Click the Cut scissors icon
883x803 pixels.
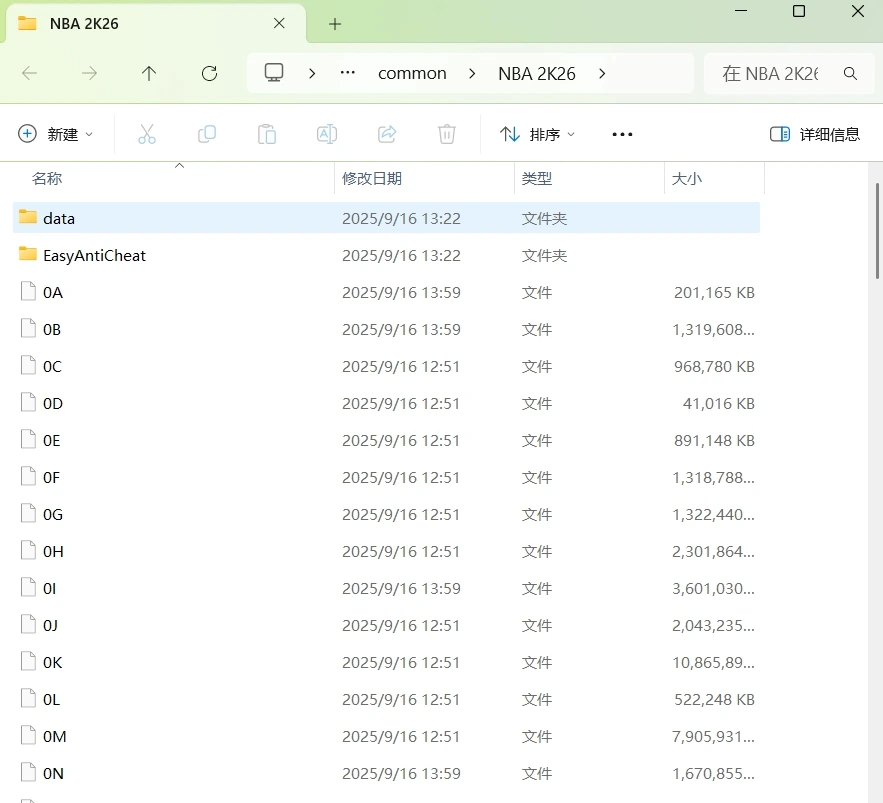147,134
